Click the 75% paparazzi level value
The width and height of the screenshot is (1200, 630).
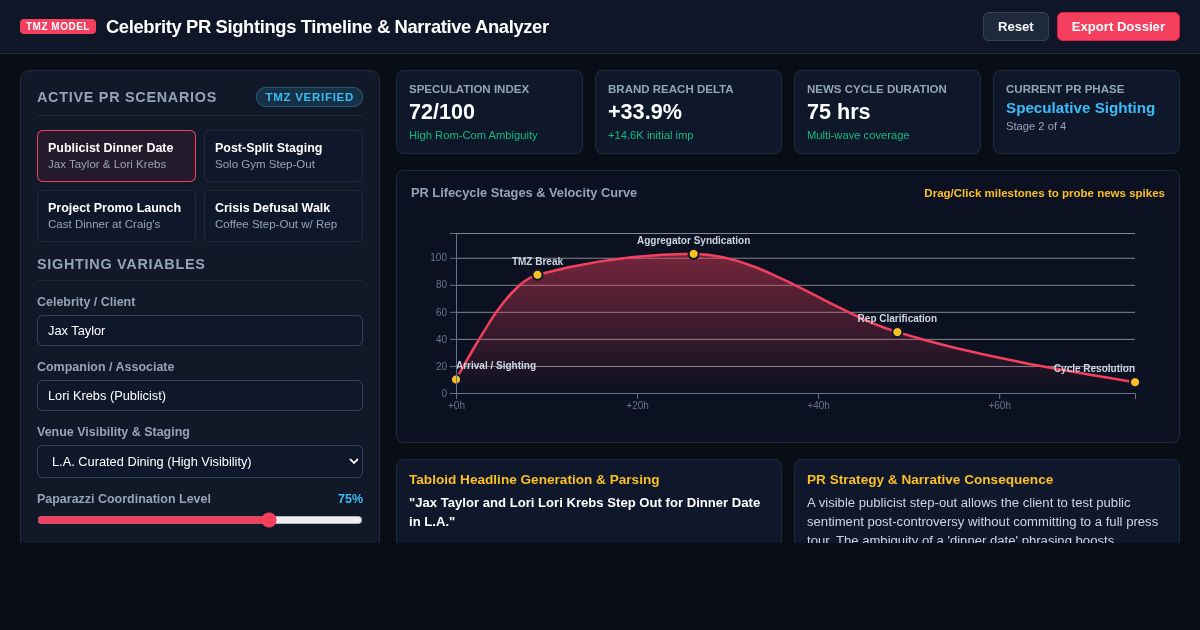(x=350, y=498)
